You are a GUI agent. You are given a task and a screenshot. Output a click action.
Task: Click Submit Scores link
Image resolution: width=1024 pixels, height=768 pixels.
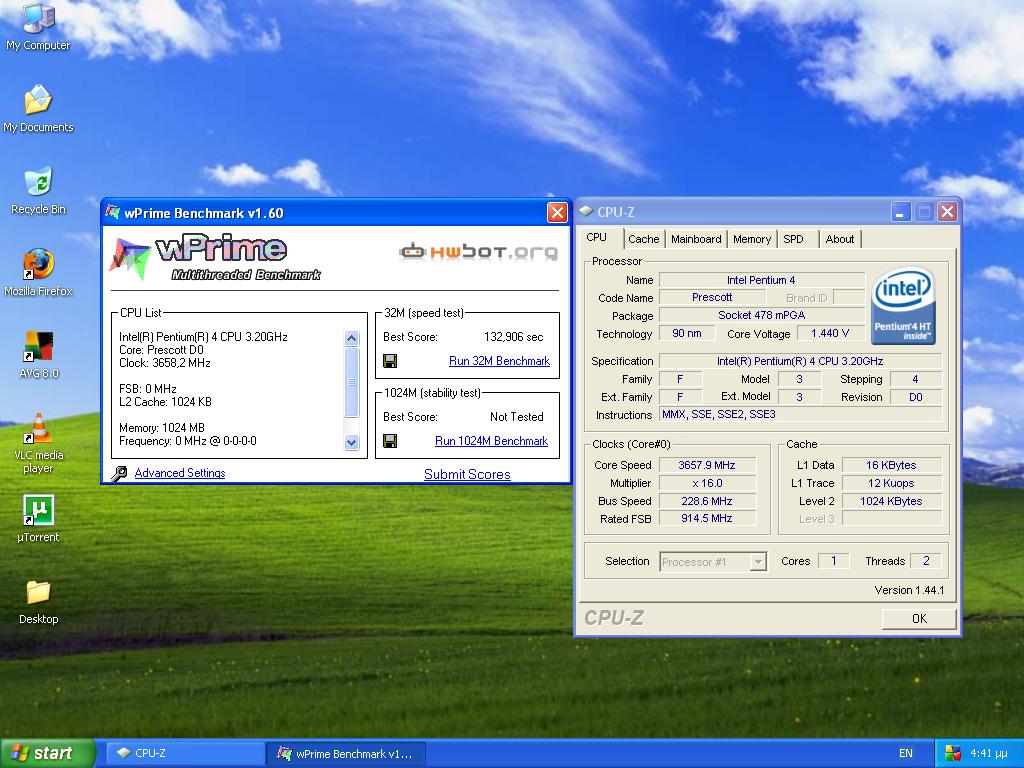(x=467, y=475)
